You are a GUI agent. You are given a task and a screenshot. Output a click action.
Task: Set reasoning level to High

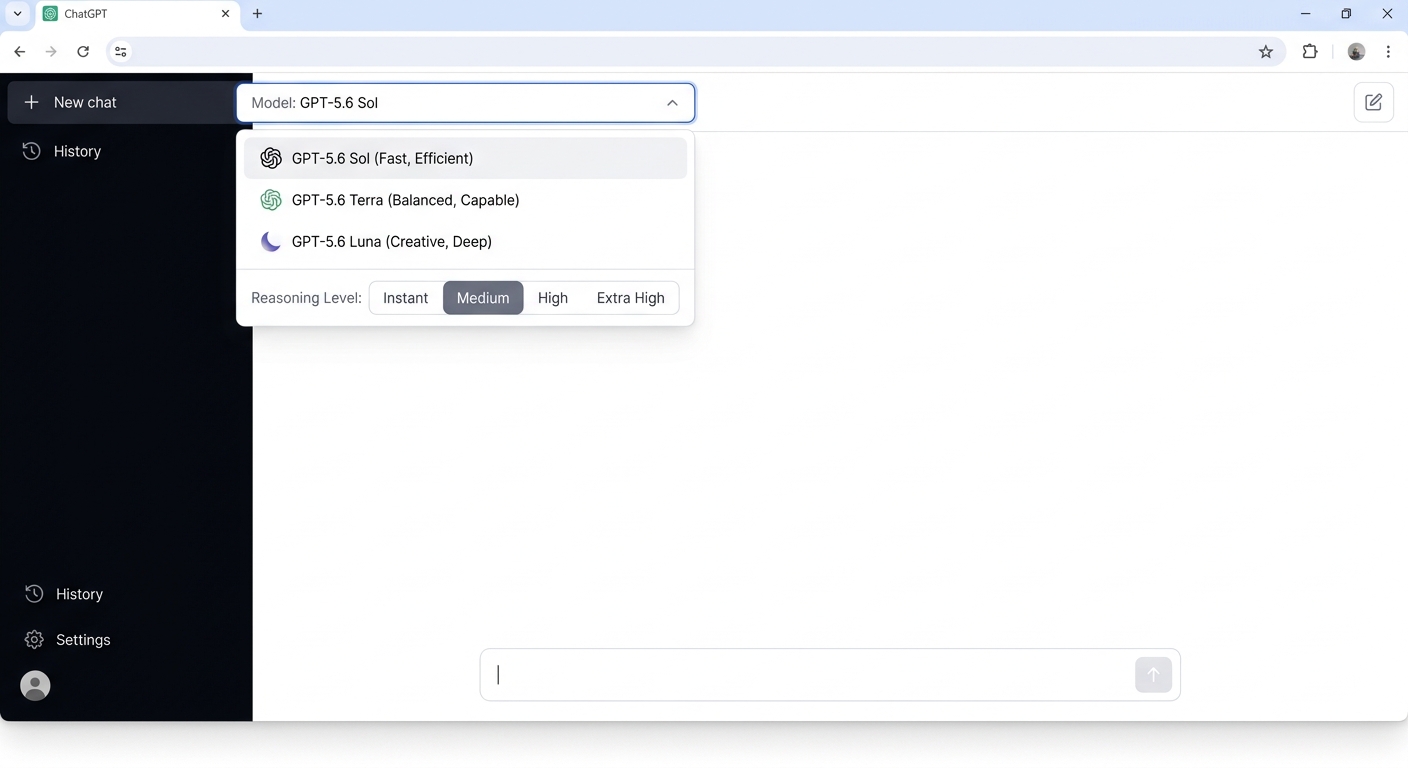(x=553, y=298)
